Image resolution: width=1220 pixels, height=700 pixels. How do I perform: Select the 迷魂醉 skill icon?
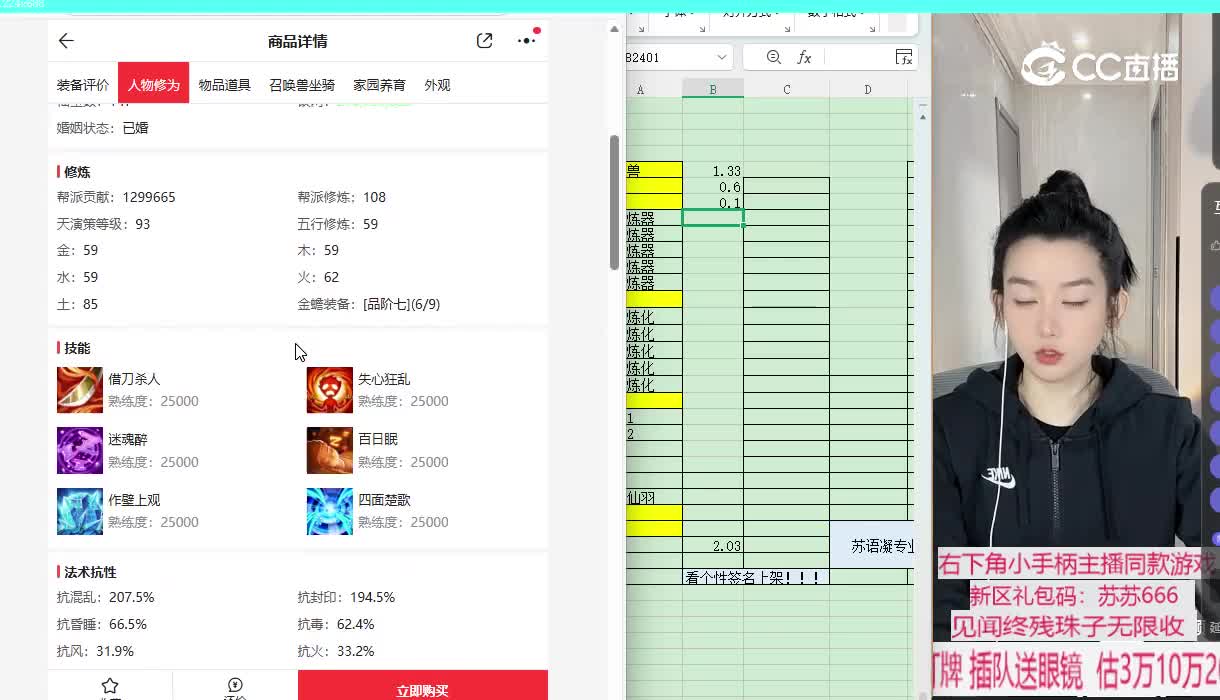80,450
